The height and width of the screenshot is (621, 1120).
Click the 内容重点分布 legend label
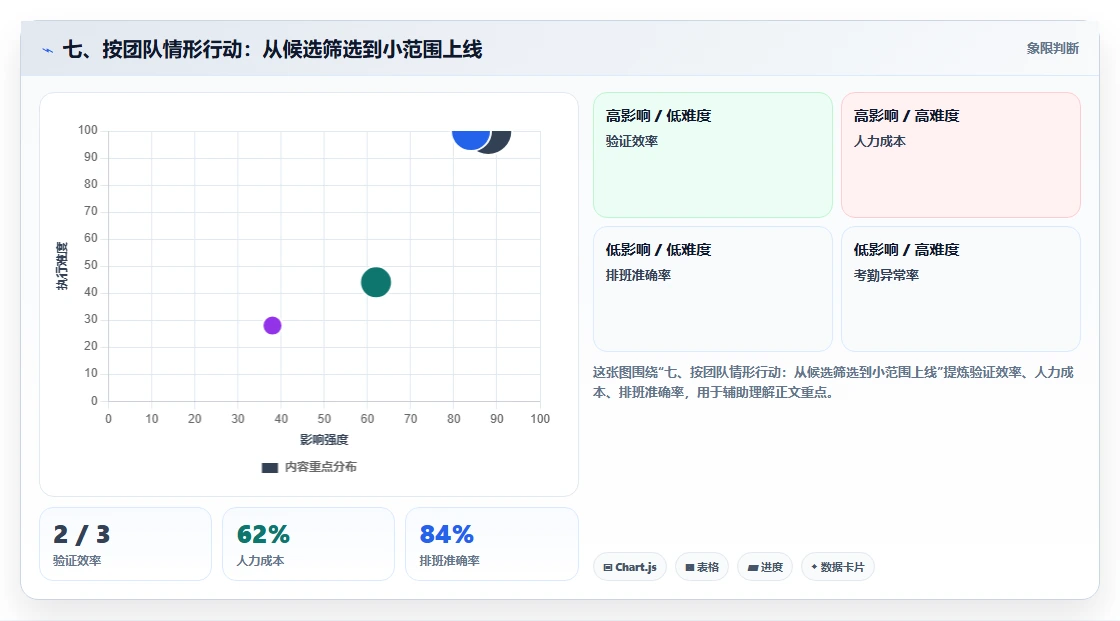tap(321, 467)
